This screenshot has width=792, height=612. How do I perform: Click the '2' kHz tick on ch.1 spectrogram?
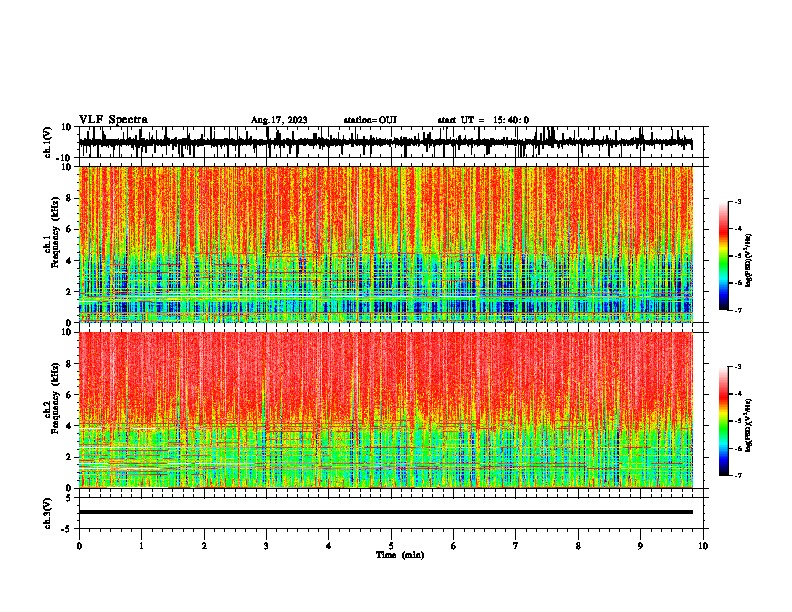(x=70, y=292)
